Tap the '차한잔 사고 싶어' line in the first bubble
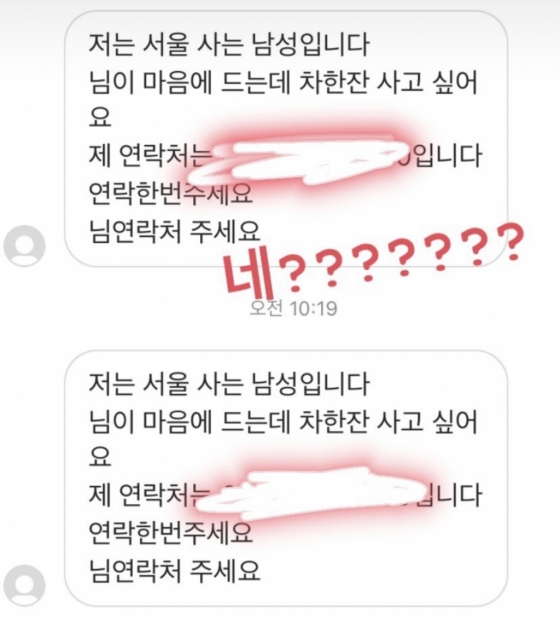This screenshot has width=560, height=625. 387,83
